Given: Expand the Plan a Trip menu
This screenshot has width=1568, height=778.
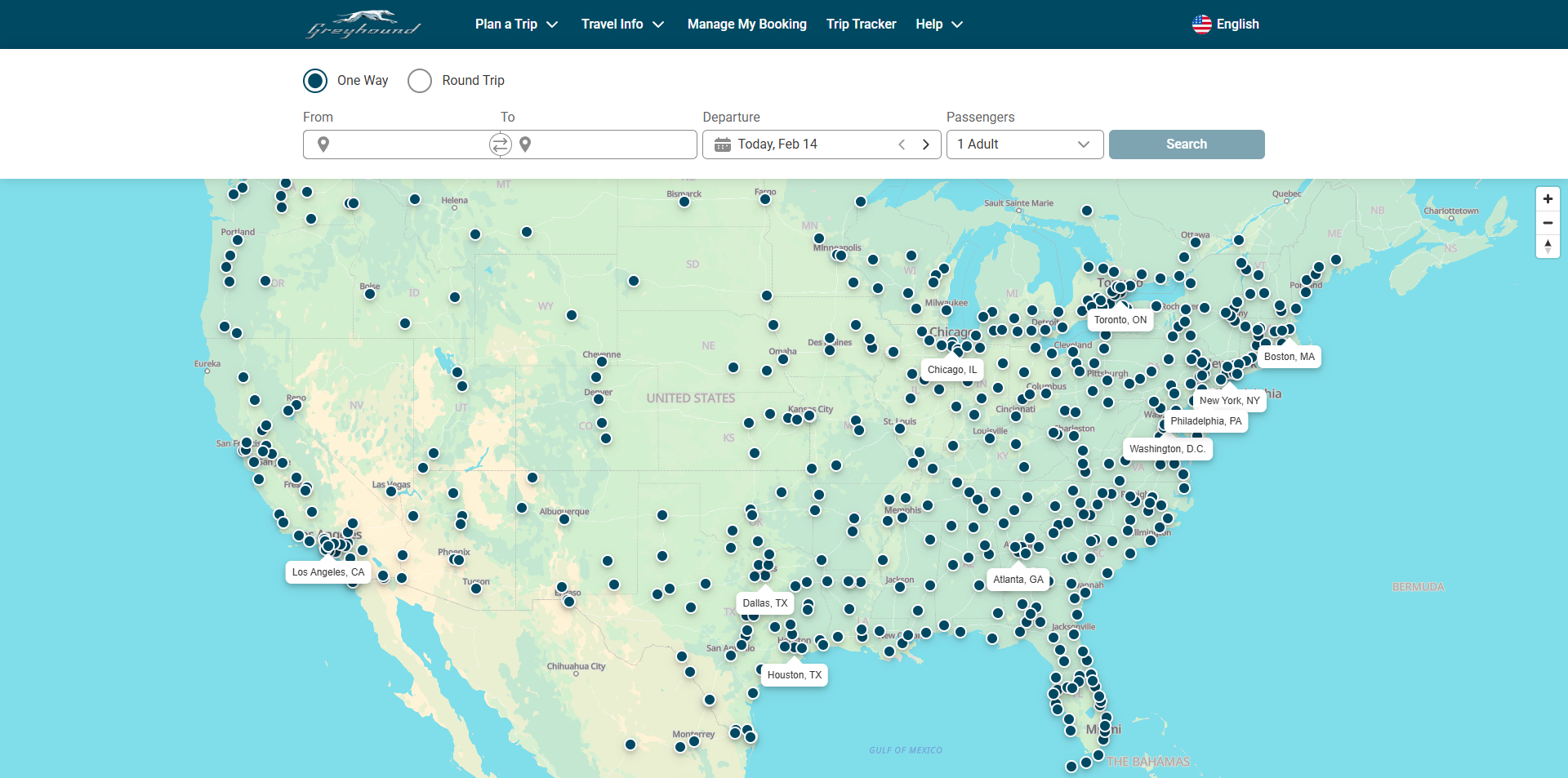Looking at the screenshot, I should (x=516, y=24).
